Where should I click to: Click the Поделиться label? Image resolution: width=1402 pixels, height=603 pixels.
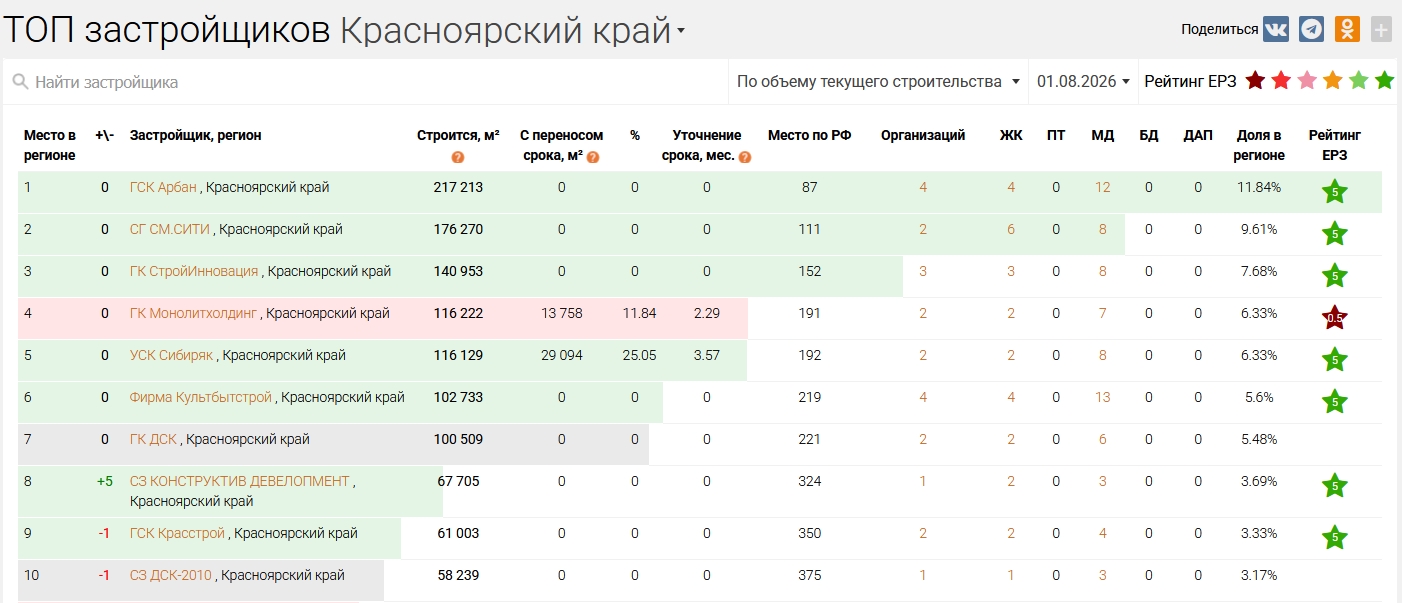pos(1219,29)
